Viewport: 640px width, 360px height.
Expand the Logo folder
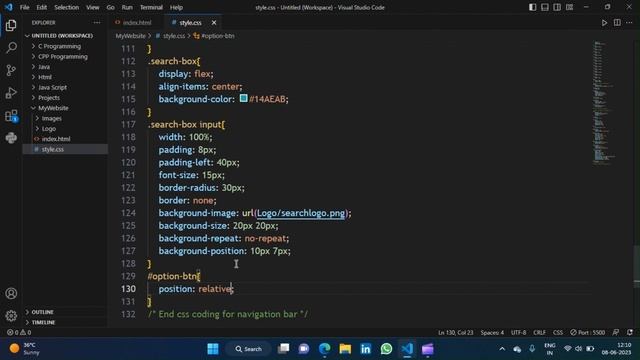pyautogui.click(x=49, y=129)
